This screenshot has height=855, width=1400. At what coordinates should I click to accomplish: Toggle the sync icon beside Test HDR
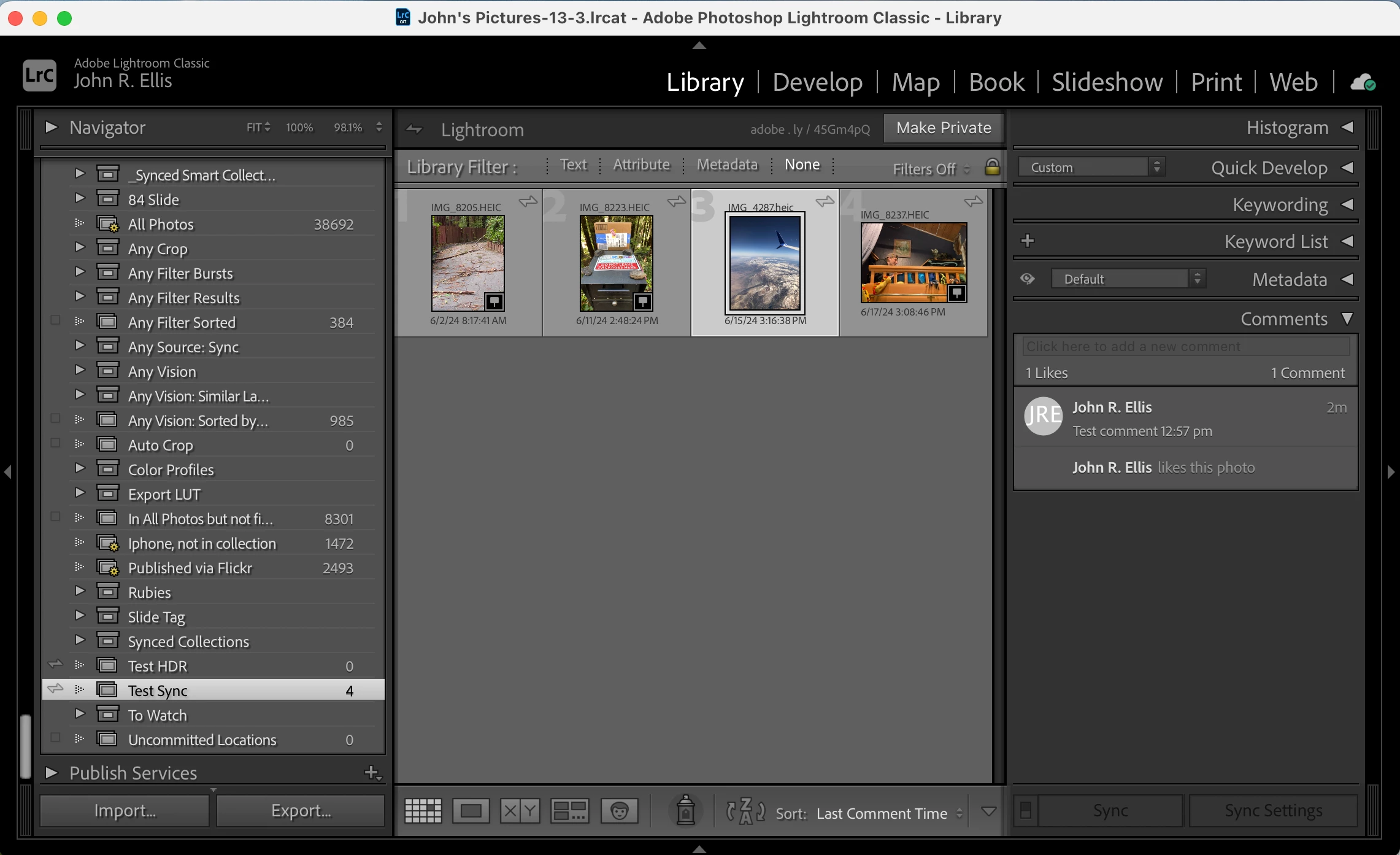click(x=55, y=664)
